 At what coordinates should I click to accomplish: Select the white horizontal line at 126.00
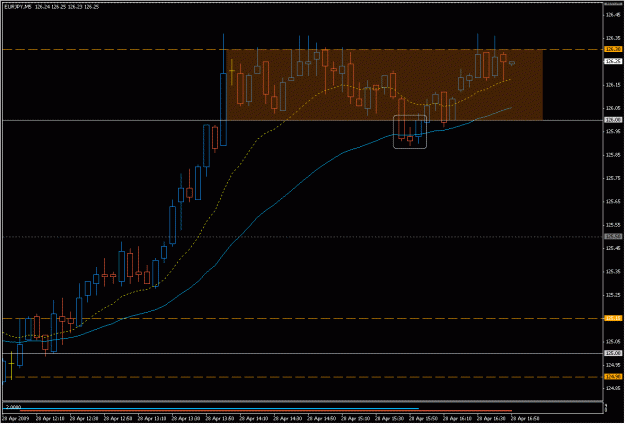(x=303, y=120)
